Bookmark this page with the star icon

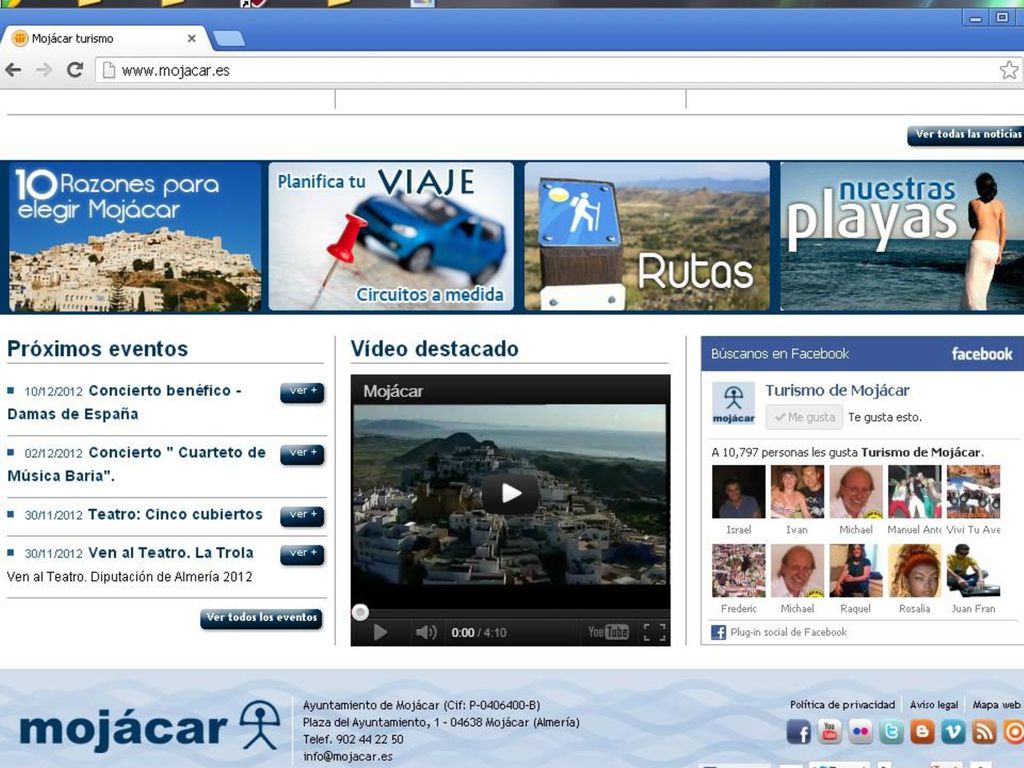pos(1008,70)
